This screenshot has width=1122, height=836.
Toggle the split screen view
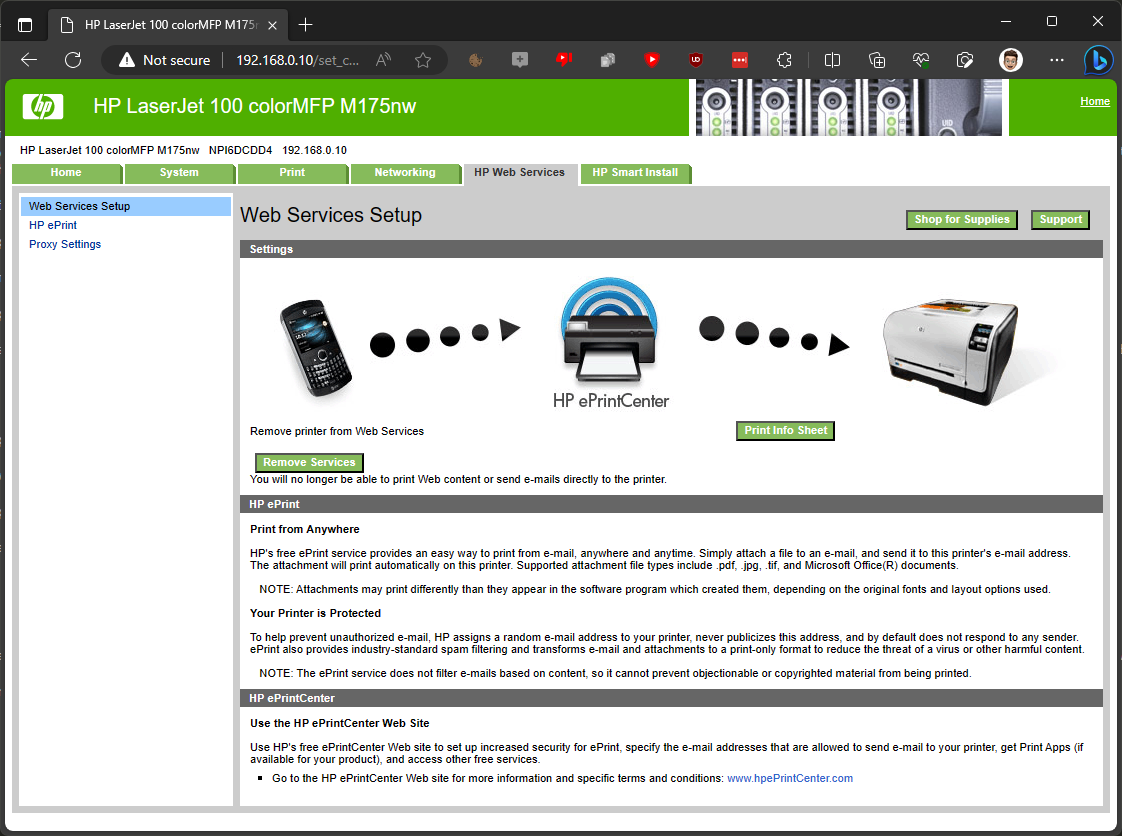[x=832, y=60]
